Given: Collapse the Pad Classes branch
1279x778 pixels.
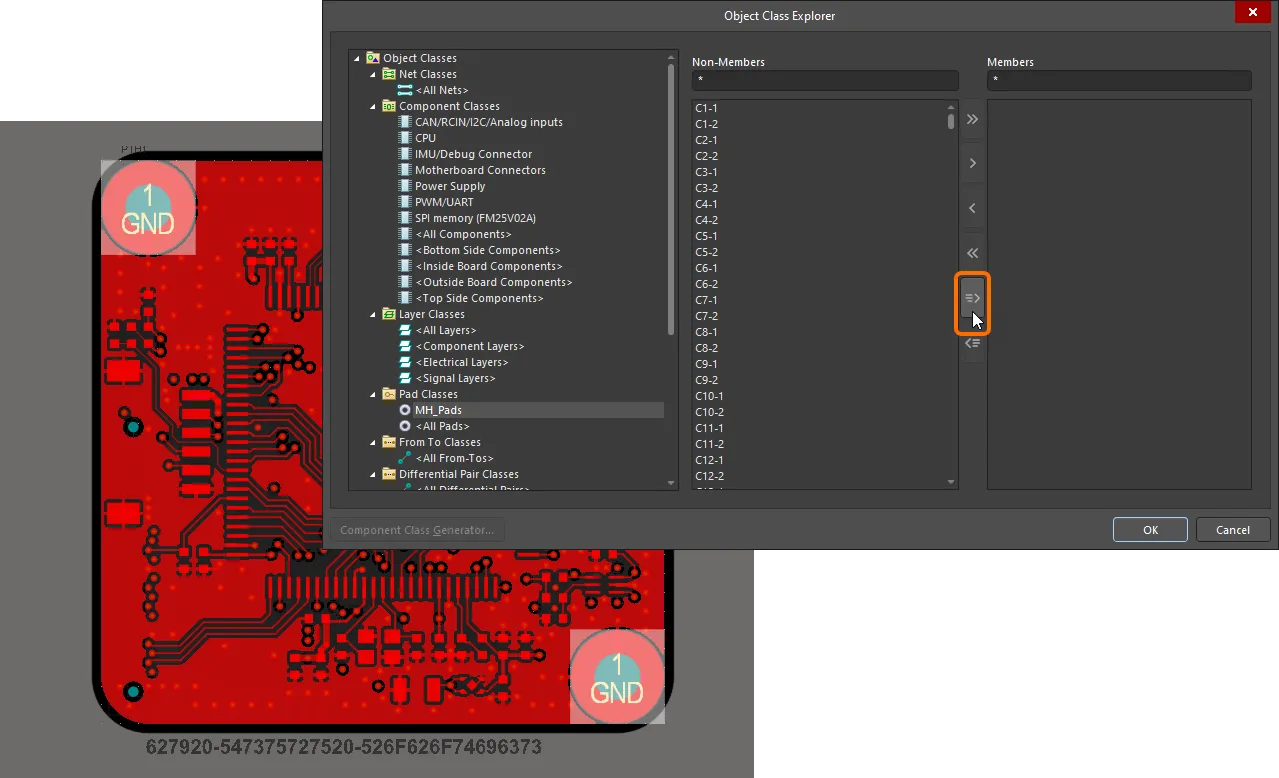Looking at the screenshot, I should point(374,394).
